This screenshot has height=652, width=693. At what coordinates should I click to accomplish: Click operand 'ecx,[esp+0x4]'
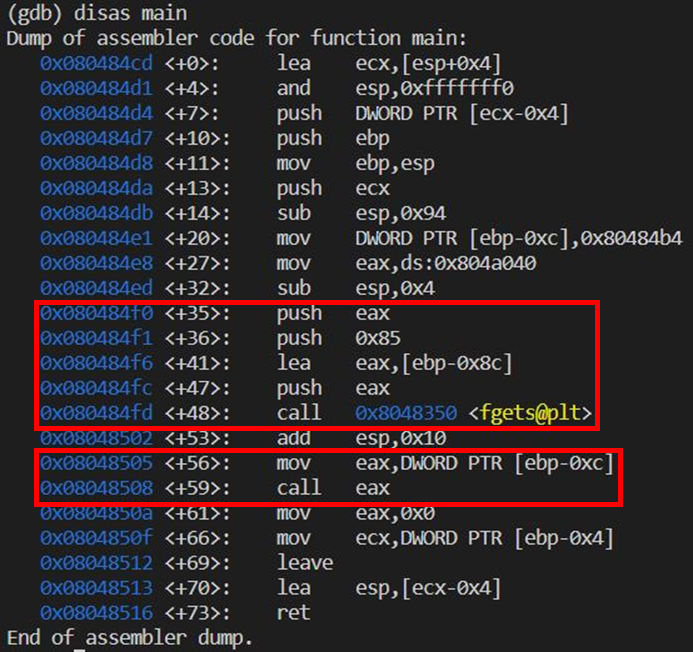pos(428,63)
